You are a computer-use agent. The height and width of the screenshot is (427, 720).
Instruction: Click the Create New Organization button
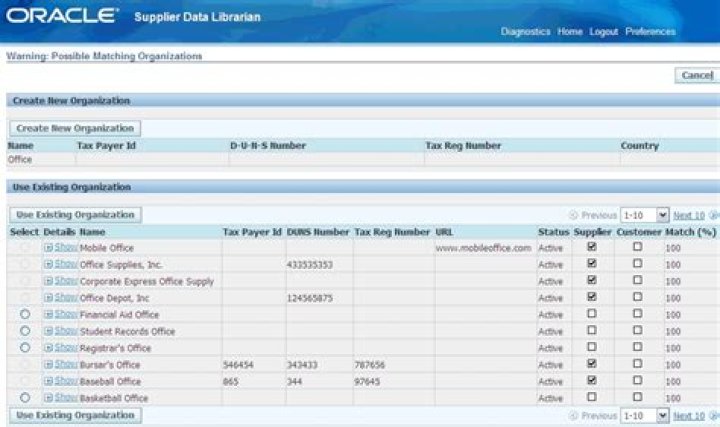click(75, 128)
